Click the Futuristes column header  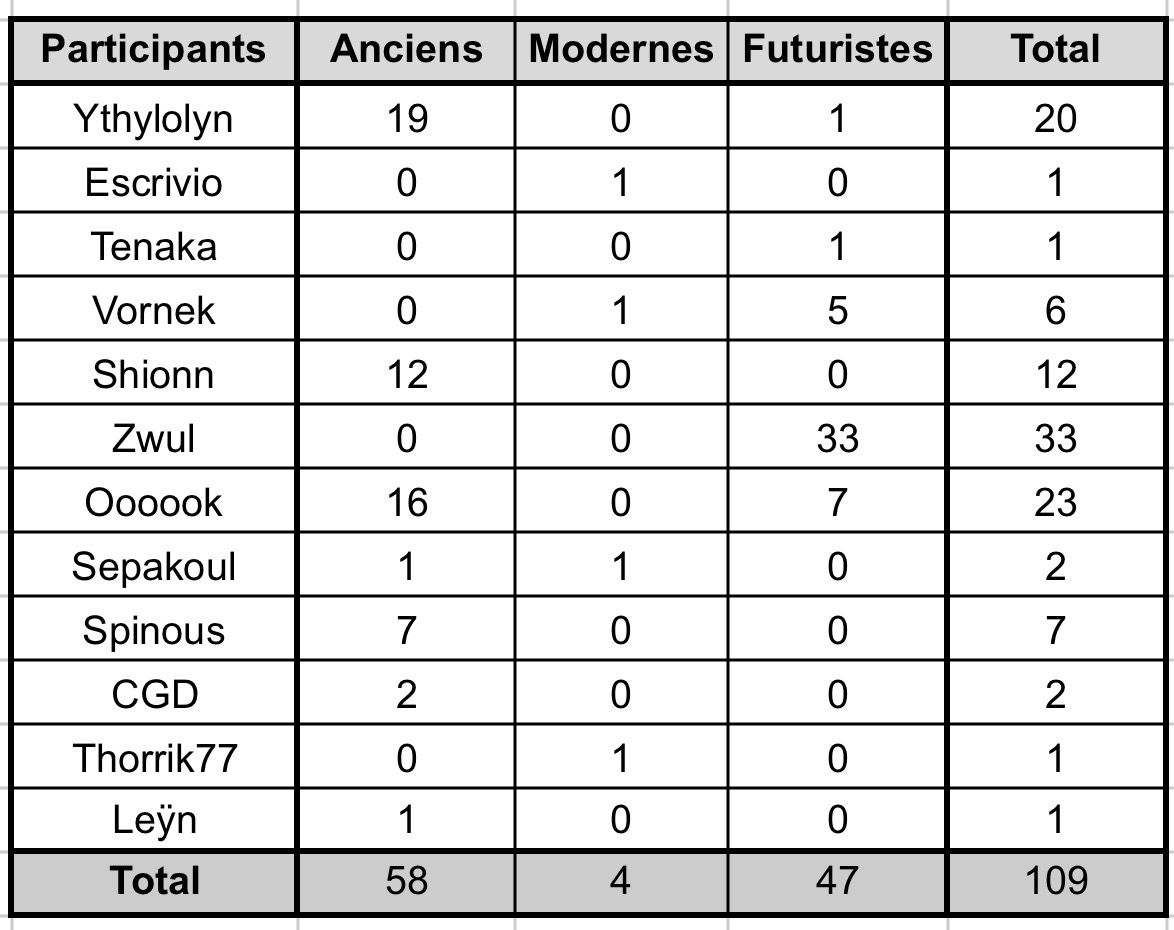[x=837, y=49]
